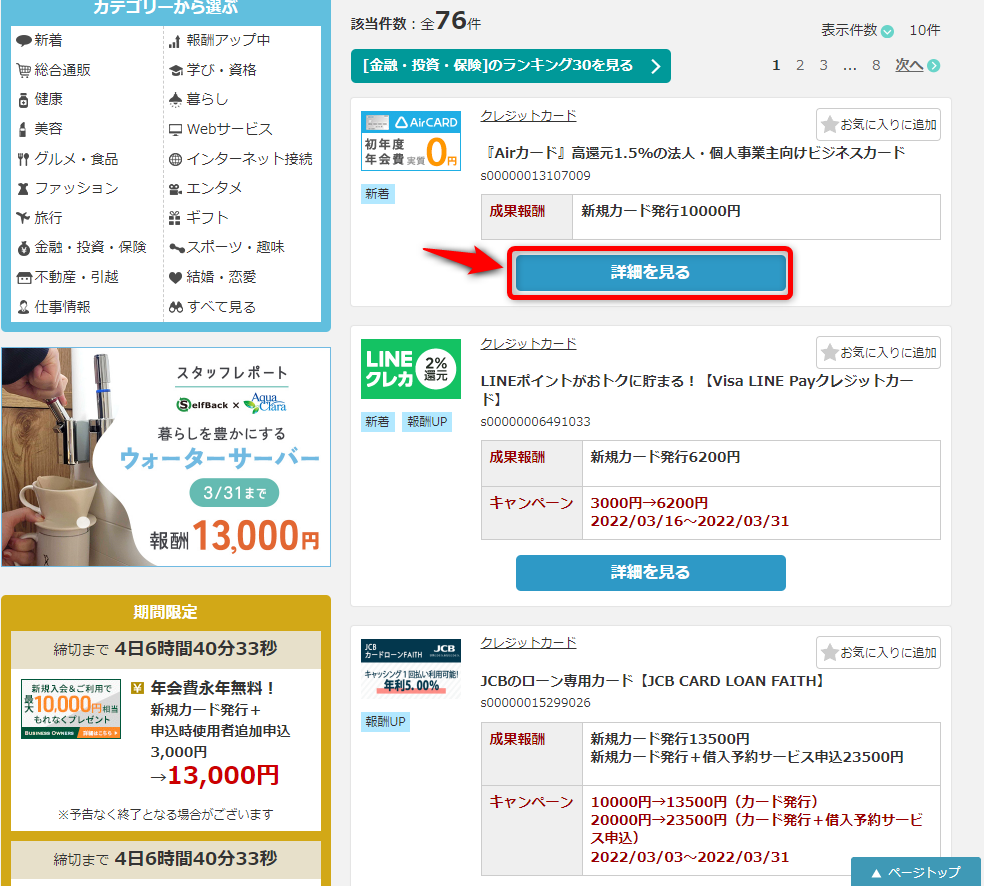The width and height of the screenshot is (984, 886).
Task: Open the ウォーターサーバー staff report banner
Action: [166, 457]
